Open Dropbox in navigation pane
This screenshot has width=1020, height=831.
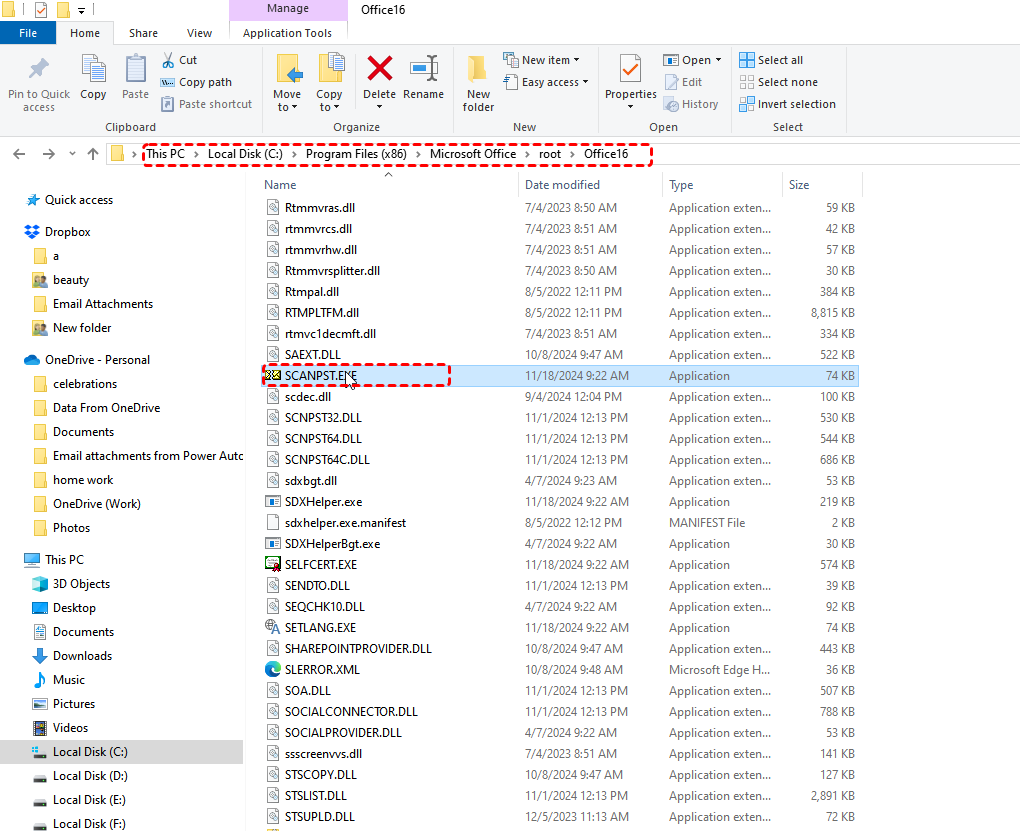coord(68,232)
